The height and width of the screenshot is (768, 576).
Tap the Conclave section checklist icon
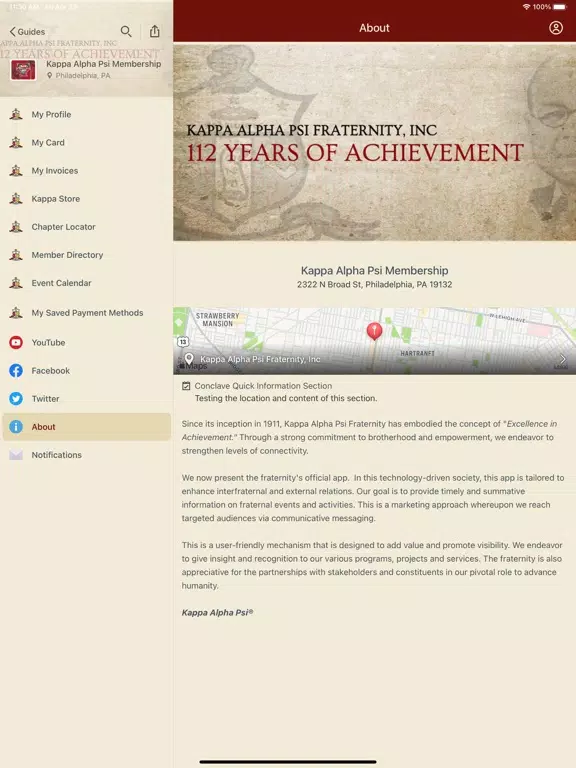[186, 386]
